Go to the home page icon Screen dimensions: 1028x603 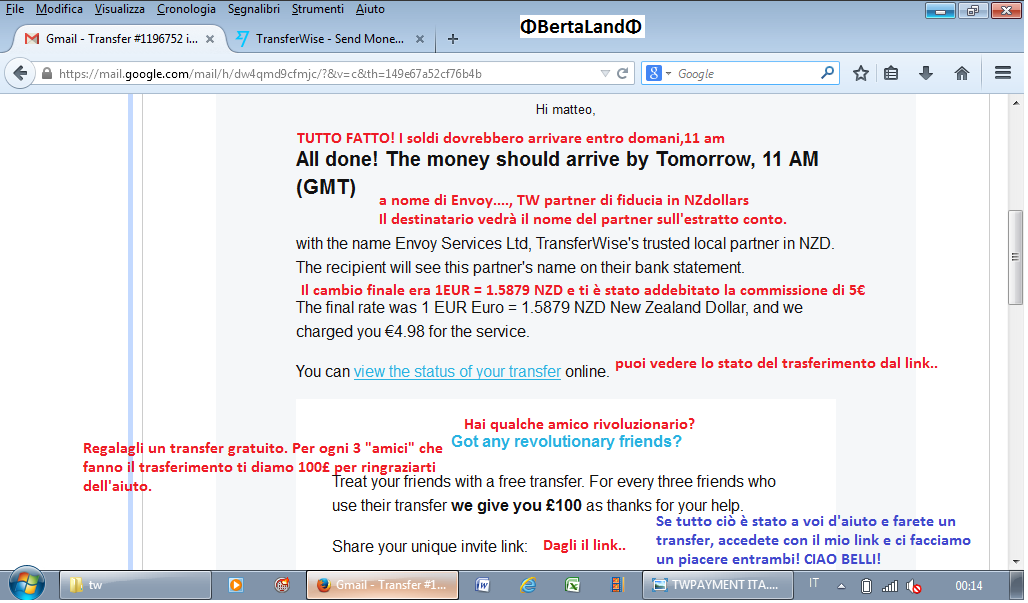click(x=961, y=73)
